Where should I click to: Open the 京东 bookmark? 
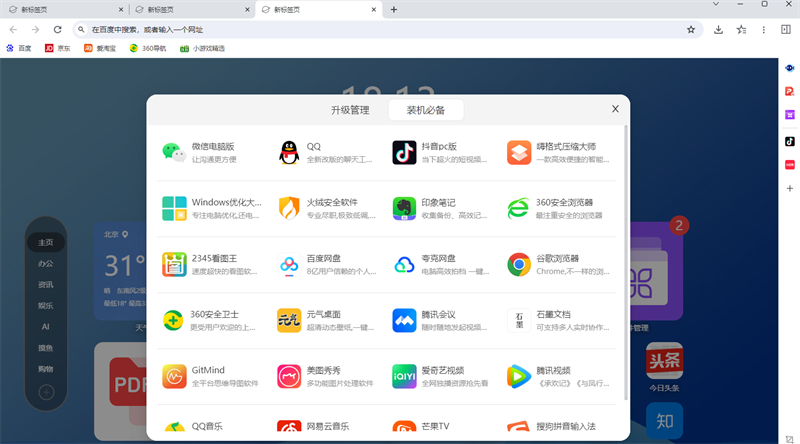[x=58, y=48]
